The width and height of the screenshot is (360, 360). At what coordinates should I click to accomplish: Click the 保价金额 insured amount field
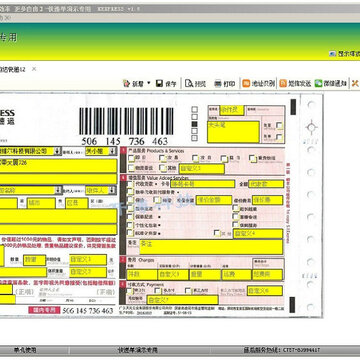[213, 200]
